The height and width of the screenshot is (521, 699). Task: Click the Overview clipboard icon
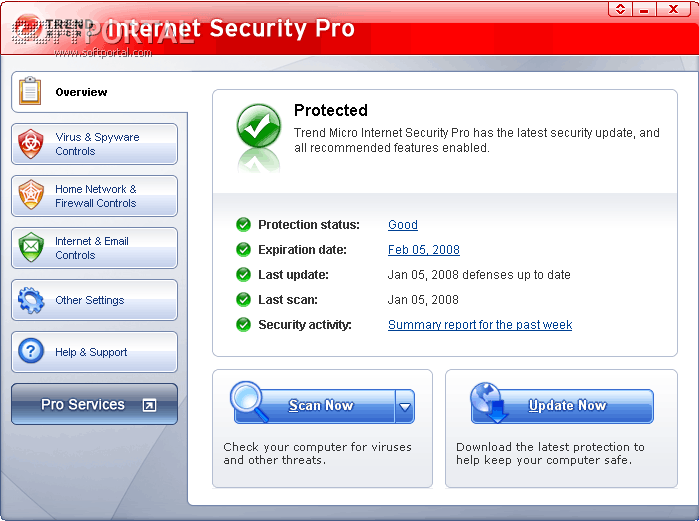pyautogui.click(x=31, y=92)
